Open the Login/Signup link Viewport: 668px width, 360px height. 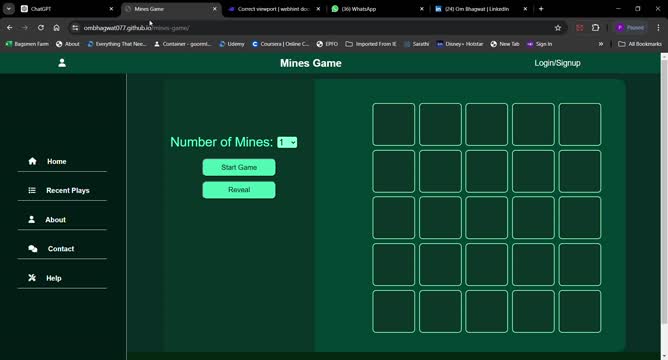(x=557, y=63)
